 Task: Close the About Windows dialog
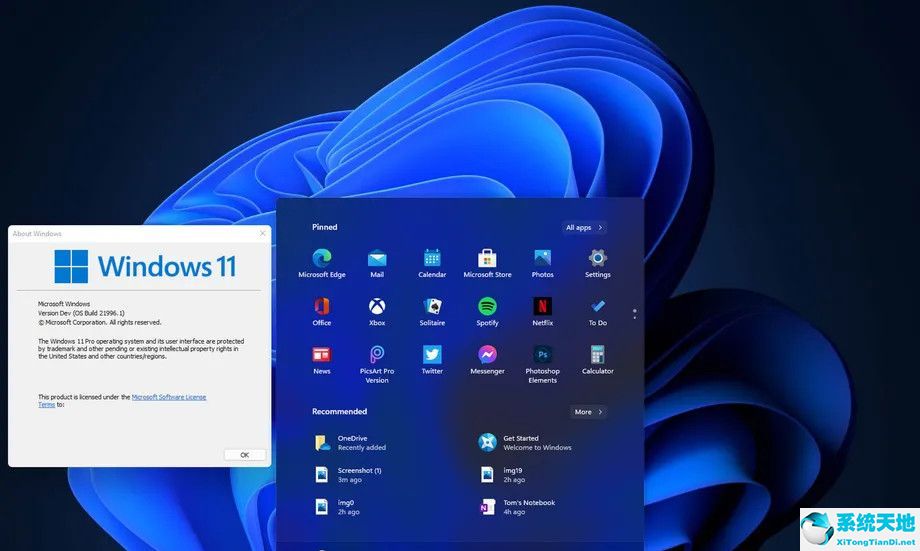pos(262,234)
